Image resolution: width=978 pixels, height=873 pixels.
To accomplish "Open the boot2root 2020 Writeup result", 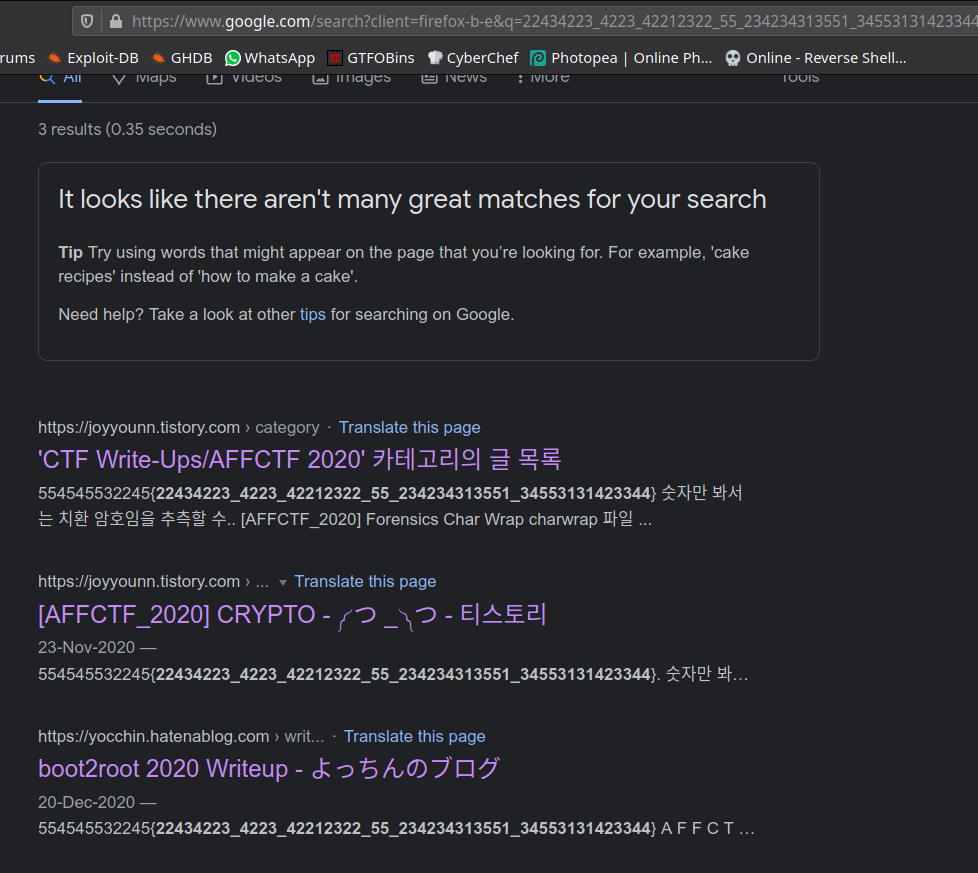I will (x=268, y=768).
